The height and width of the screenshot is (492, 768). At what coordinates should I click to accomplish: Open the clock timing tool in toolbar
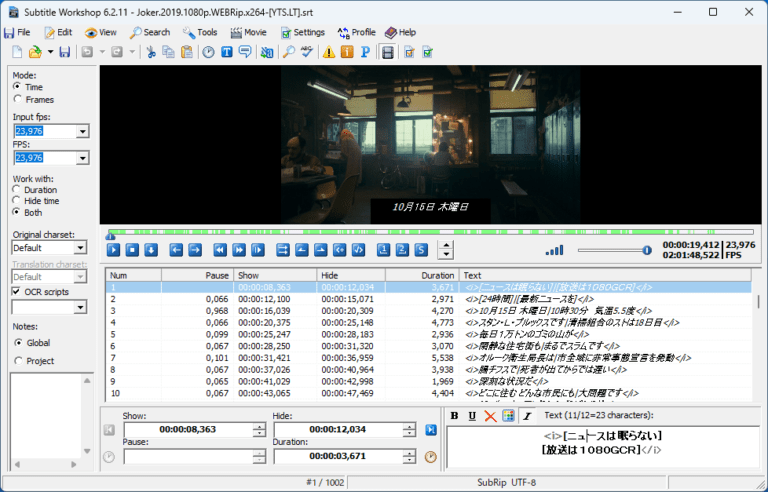coord(209,52)
